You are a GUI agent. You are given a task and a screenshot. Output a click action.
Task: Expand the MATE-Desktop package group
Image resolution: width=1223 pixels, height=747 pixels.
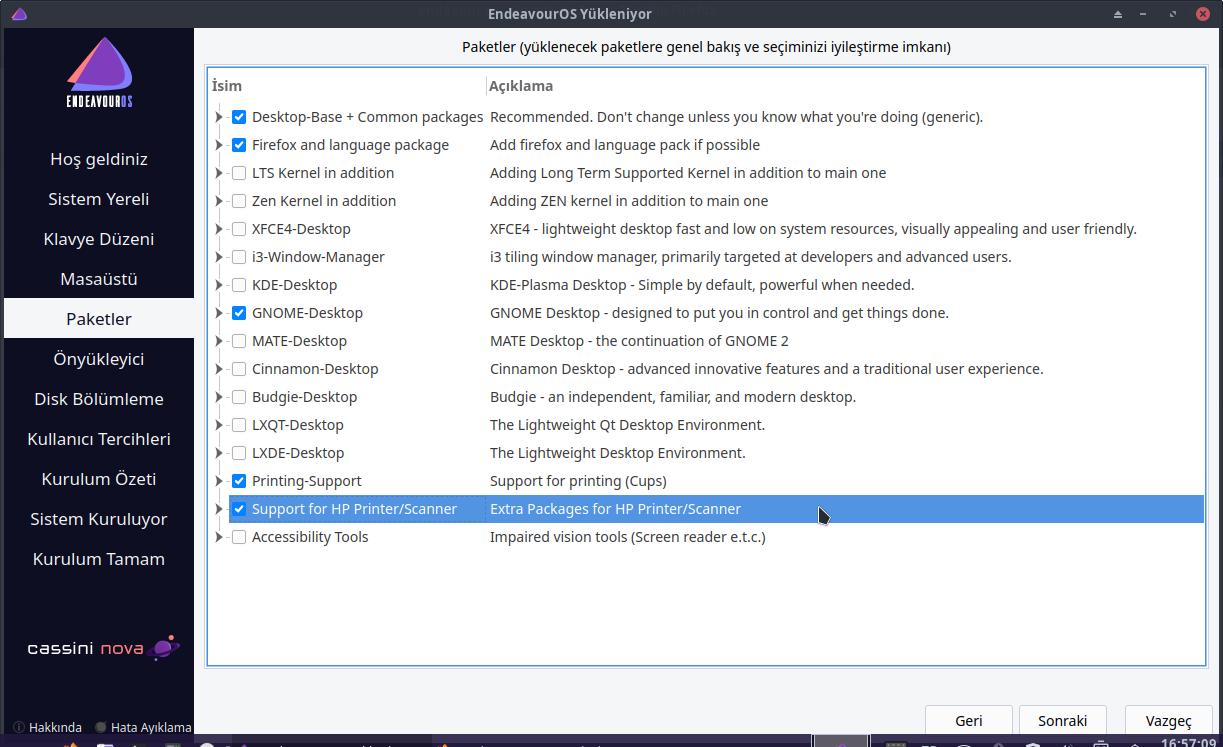tap(219, 341)
